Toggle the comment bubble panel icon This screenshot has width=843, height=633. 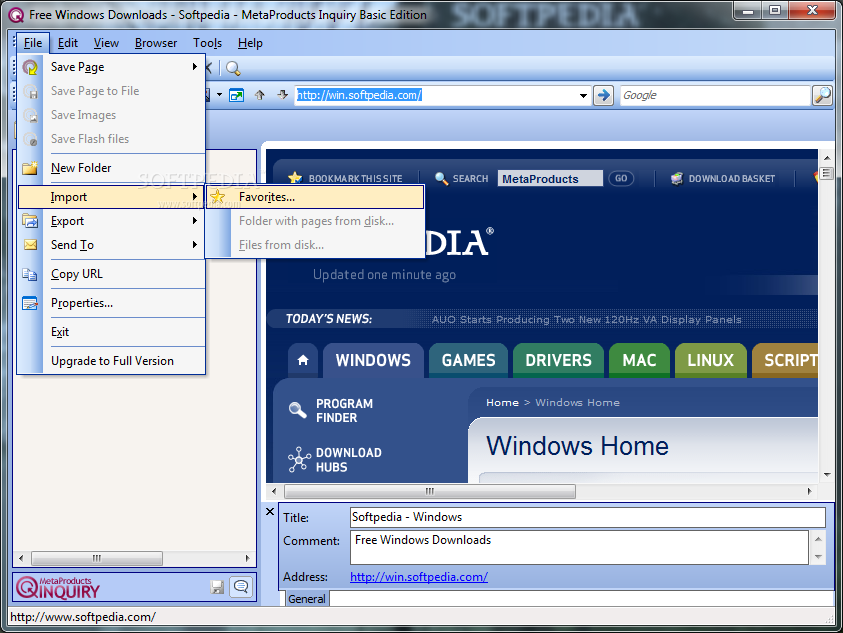coord(241,586)
